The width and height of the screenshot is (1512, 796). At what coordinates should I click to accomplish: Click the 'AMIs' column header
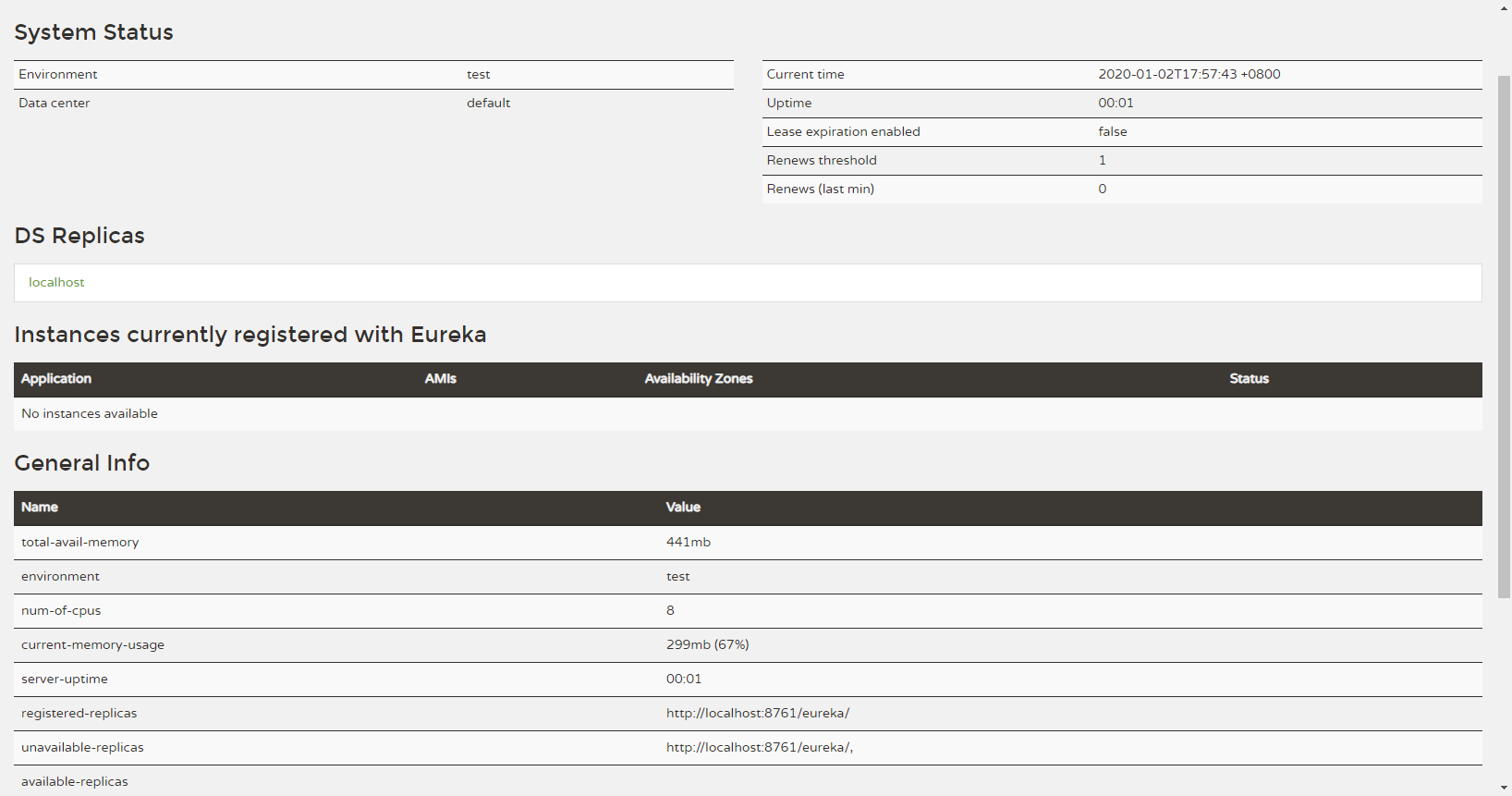click(x=441, y=379)
